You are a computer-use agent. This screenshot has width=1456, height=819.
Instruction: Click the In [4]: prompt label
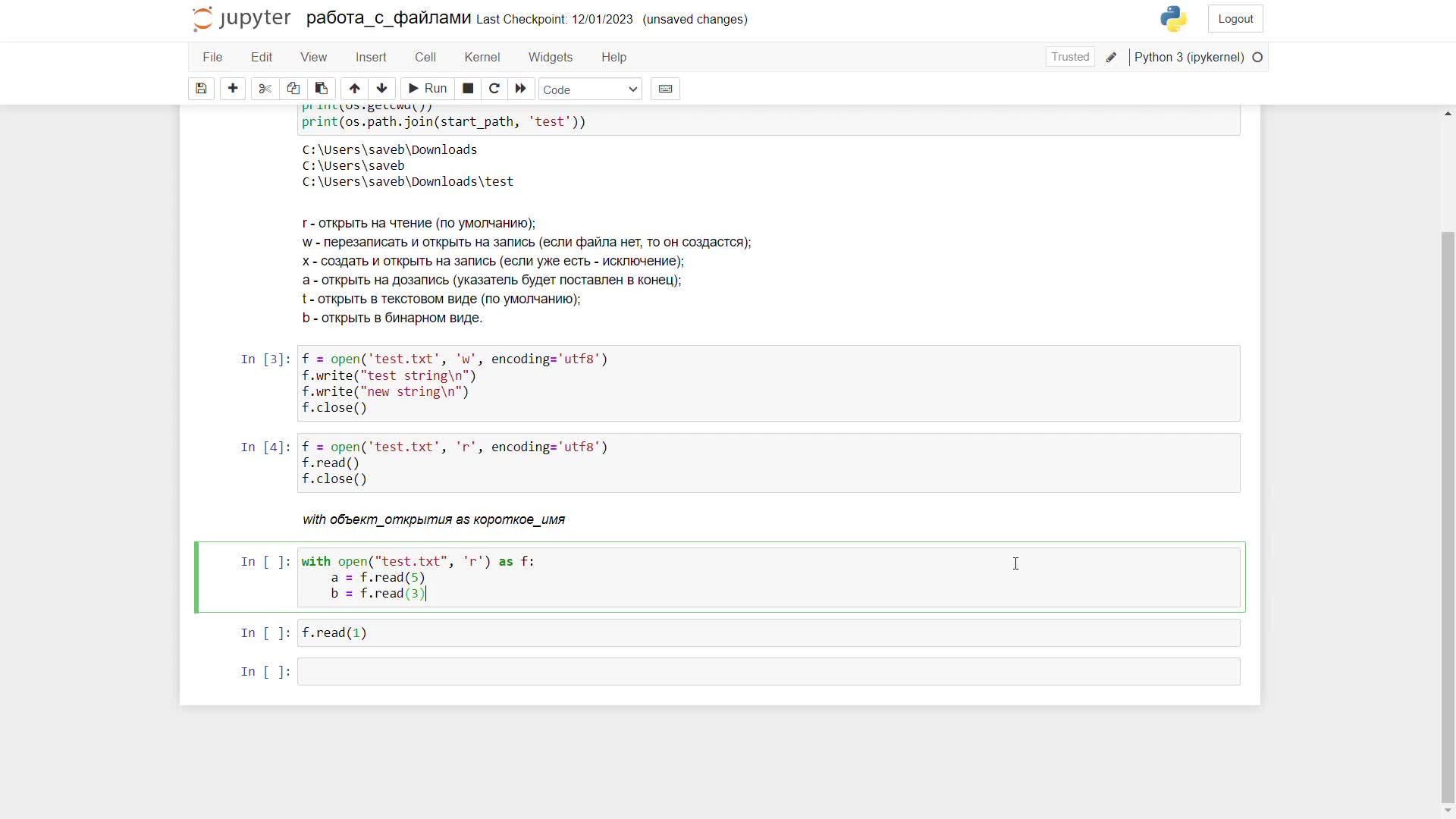click(x=265, y=447)
